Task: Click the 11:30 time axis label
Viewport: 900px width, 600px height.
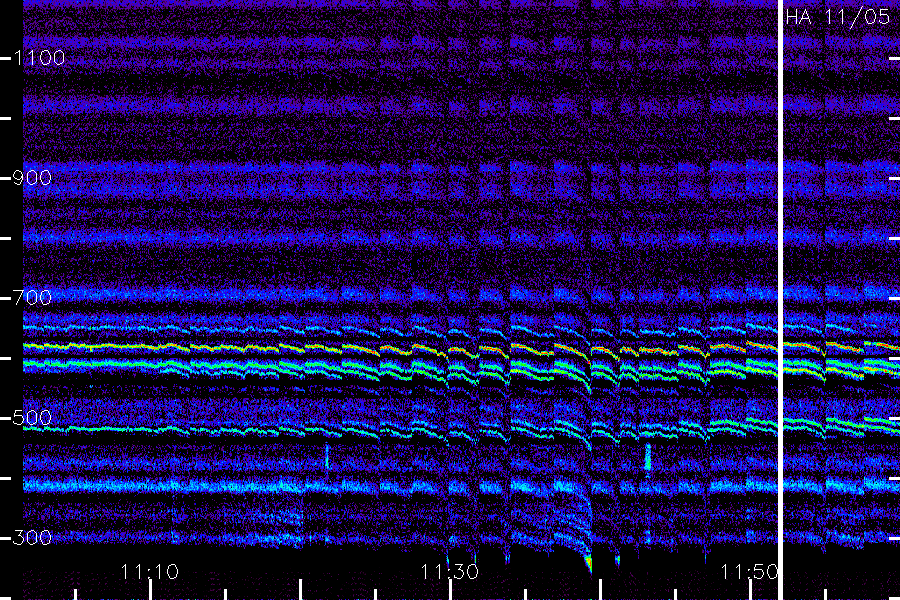Action: pos(449,572)
